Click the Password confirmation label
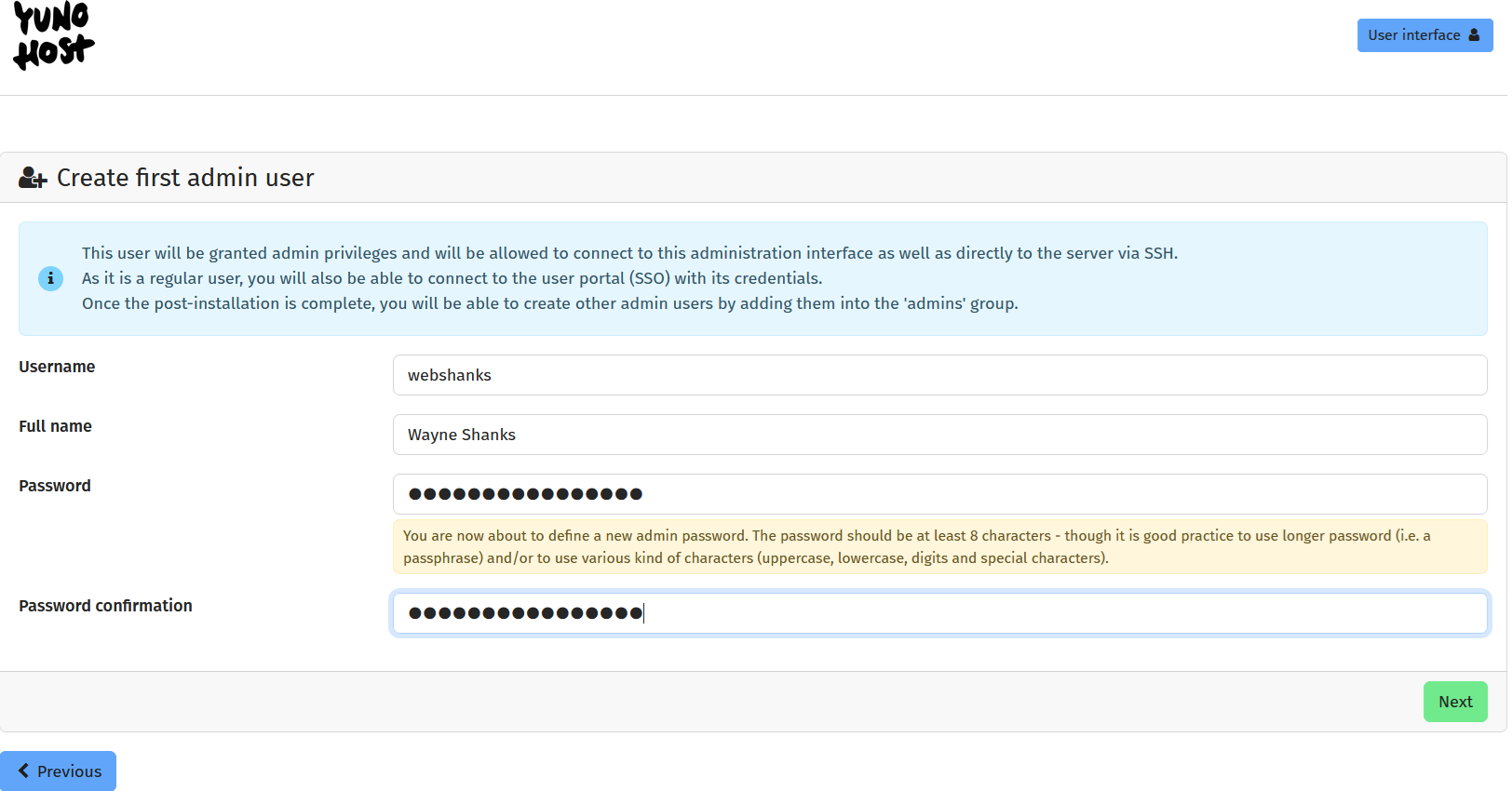This screenshot has height=791, width=1512. coord(105,606)
